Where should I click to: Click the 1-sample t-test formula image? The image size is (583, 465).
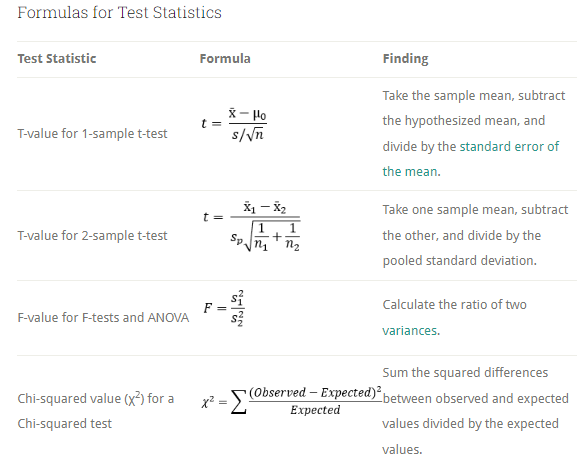234,124
